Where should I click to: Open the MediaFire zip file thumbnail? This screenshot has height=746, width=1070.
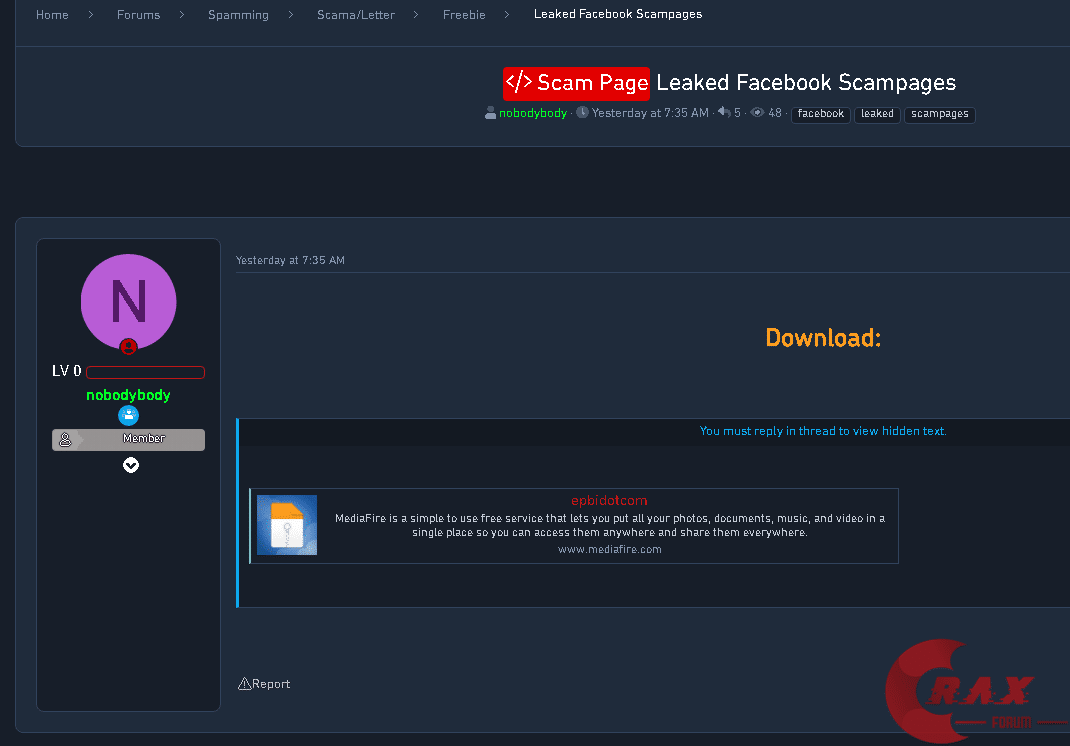coord(287,525)
